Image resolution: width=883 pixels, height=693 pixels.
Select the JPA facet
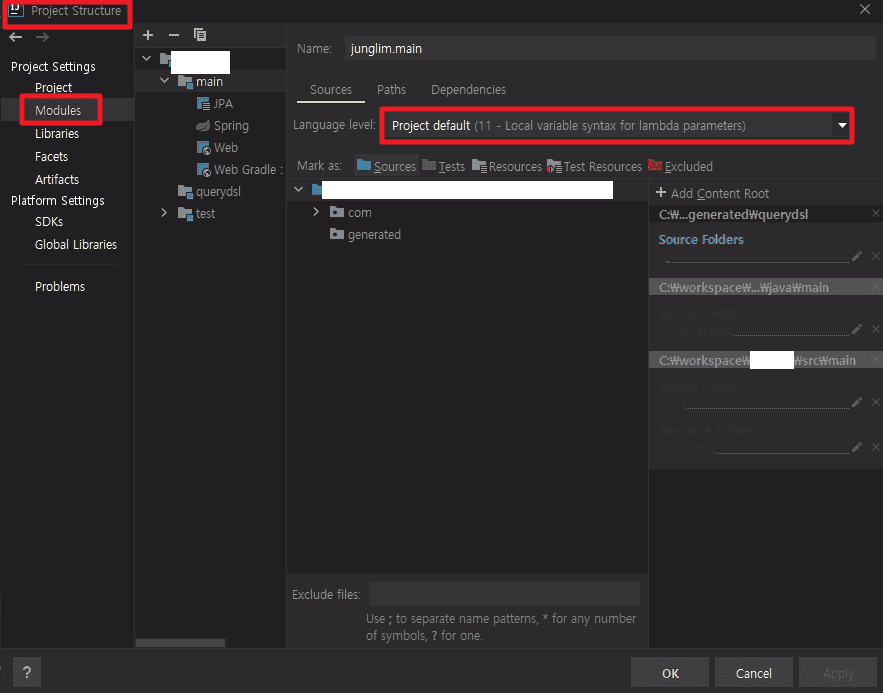click(215, 104)
